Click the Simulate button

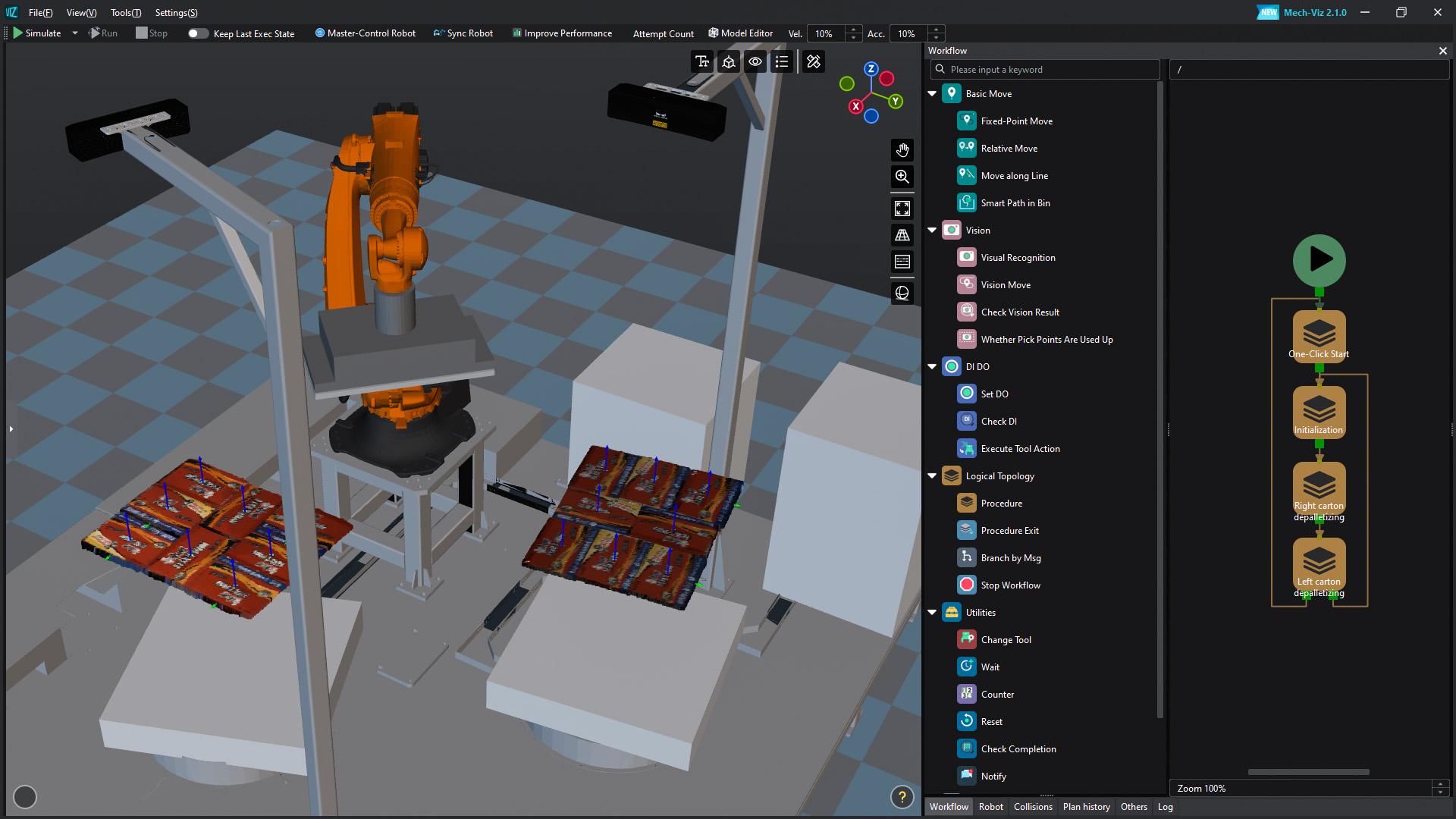[37, 33]
